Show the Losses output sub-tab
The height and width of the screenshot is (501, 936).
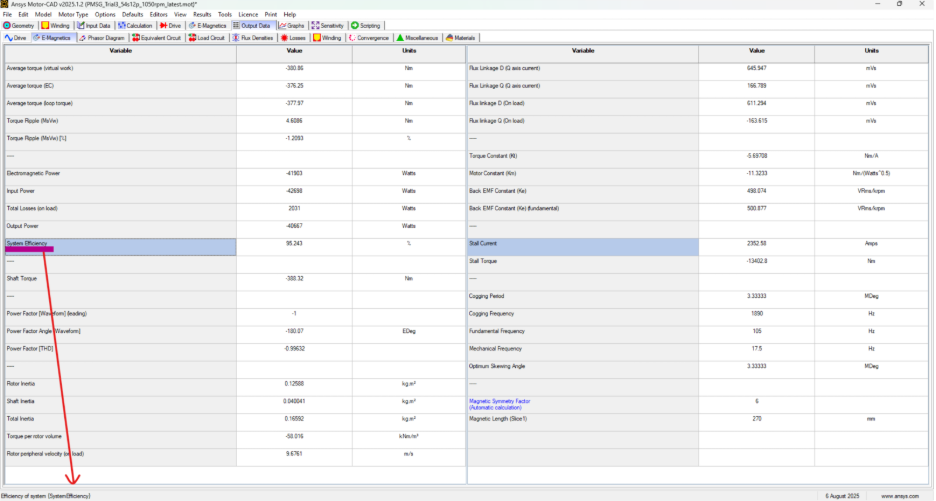294,37
